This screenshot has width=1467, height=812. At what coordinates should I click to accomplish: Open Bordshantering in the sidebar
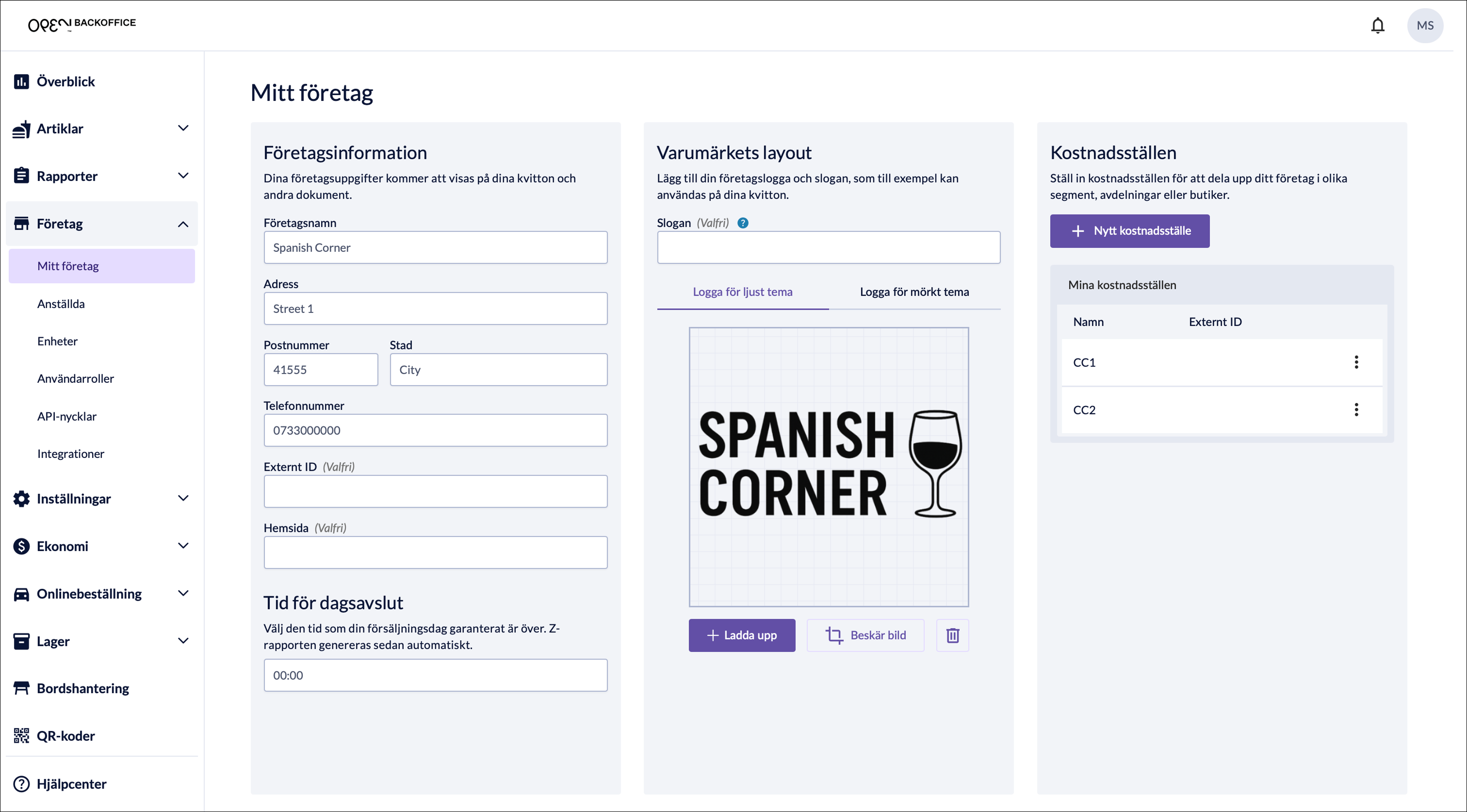(82, 688)
